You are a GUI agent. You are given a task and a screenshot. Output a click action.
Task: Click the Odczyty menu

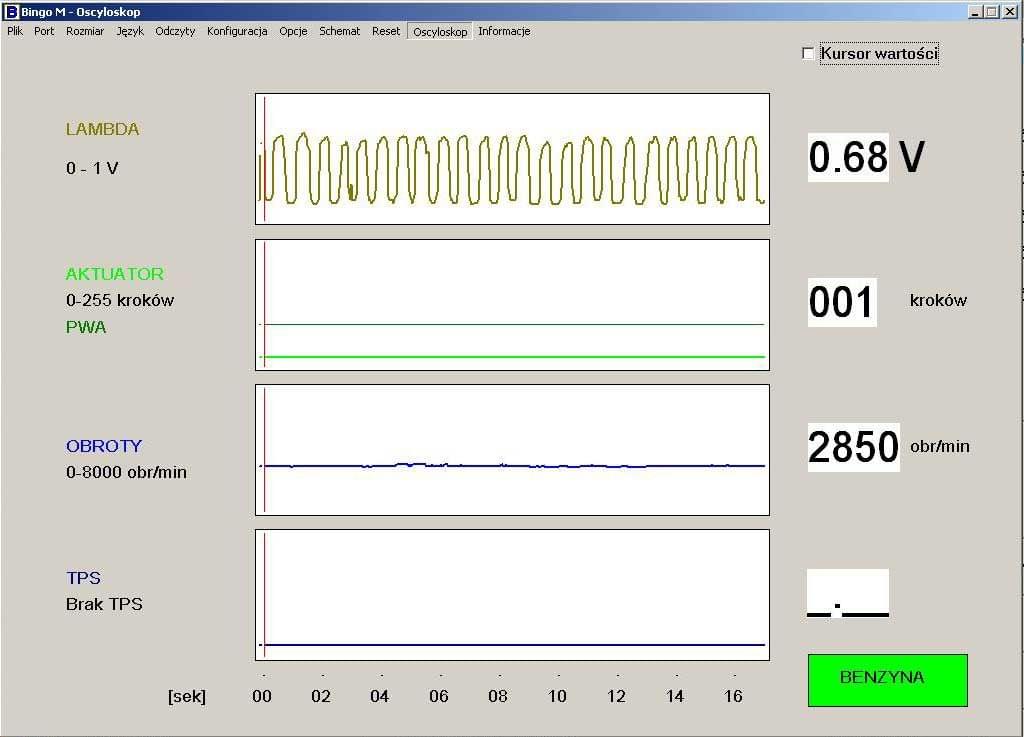coord(175,31)
